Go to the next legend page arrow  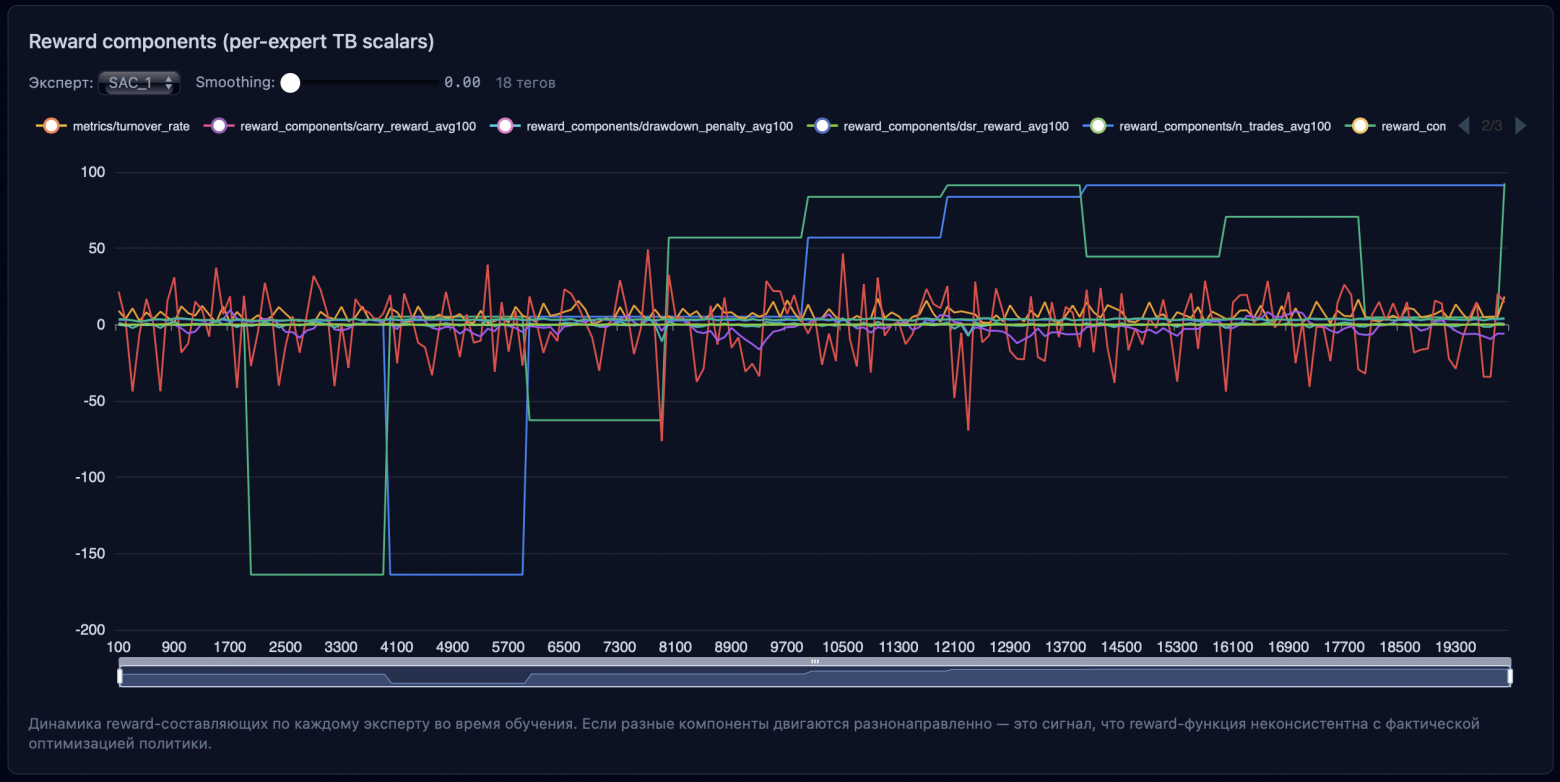pyautogui.click(x=1521, y=126)
